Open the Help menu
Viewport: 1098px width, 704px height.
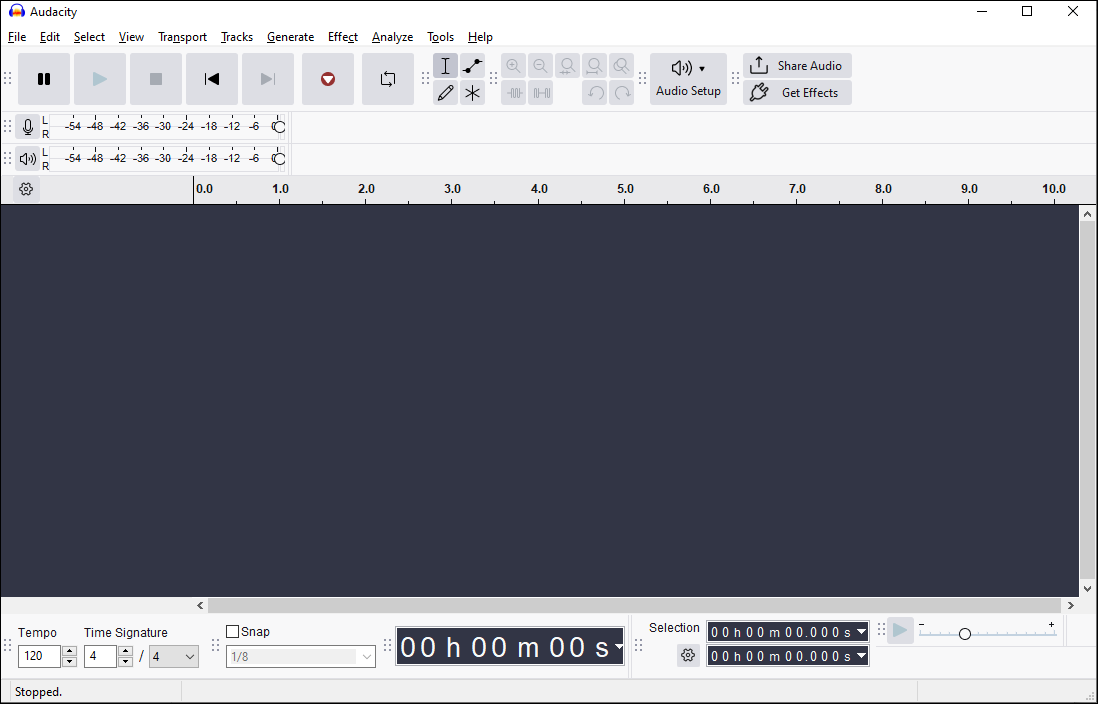pos(480,37)
